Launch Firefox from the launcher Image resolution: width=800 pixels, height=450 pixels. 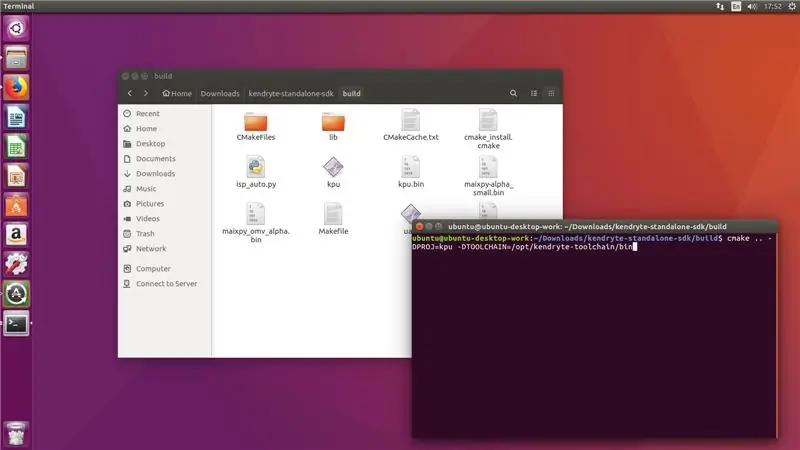(x=16, y=87)
